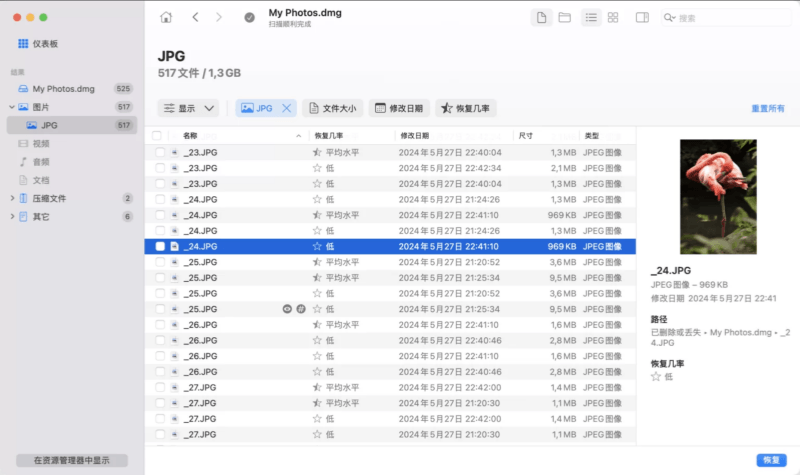
Task: Click the My Photos.dmg window title
Action: point(305,13)
